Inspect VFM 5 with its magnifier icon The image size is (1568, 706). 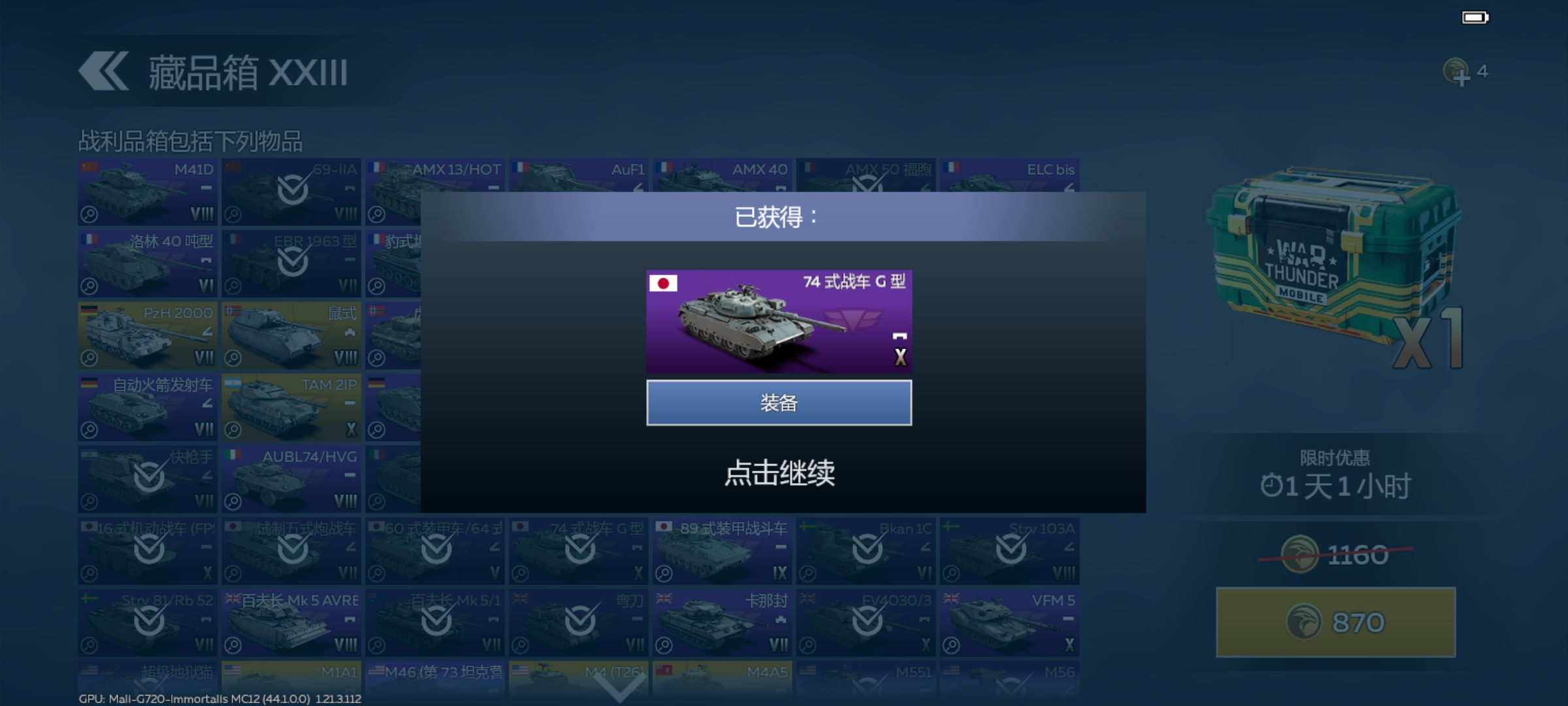coord(951,646)
